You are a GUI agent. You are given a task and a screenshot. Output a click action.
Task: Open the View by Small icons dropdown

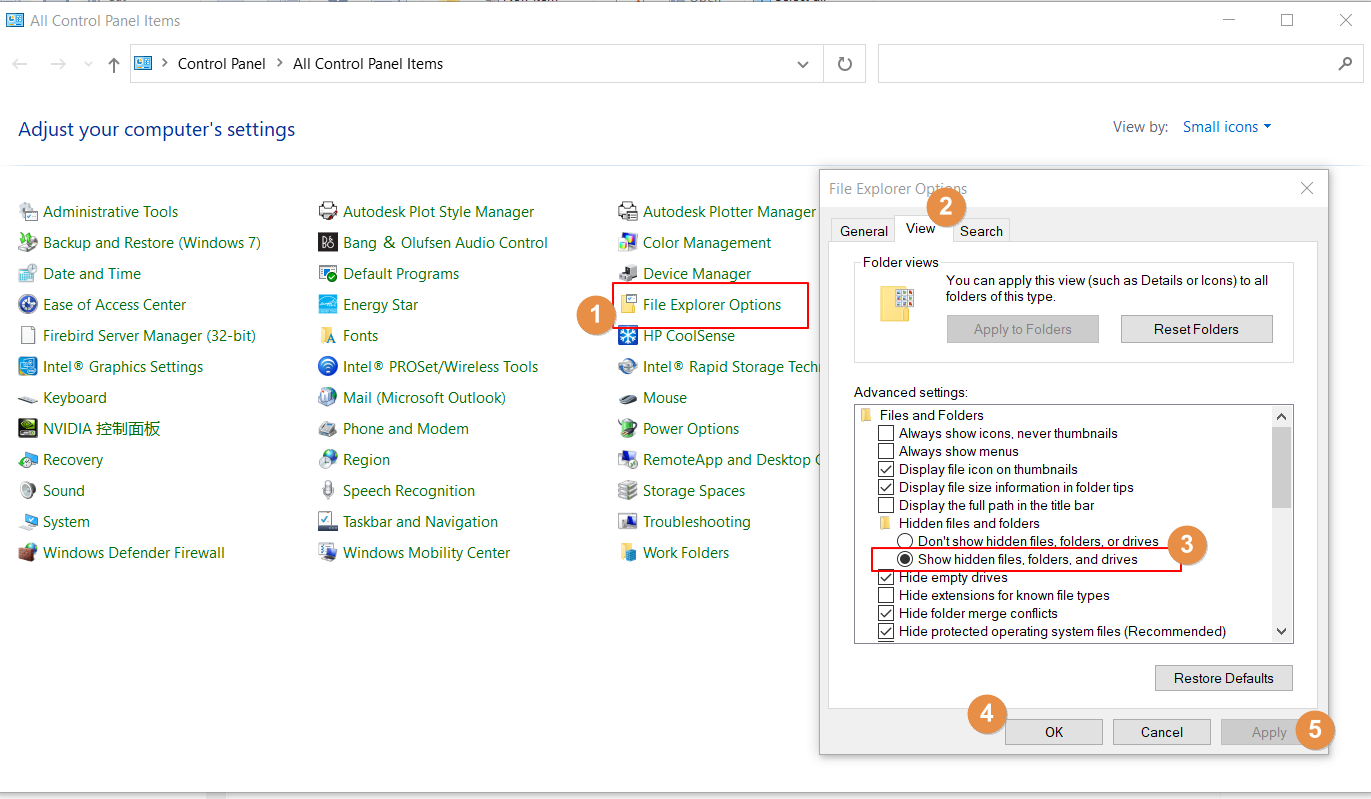coord(1227,127)
